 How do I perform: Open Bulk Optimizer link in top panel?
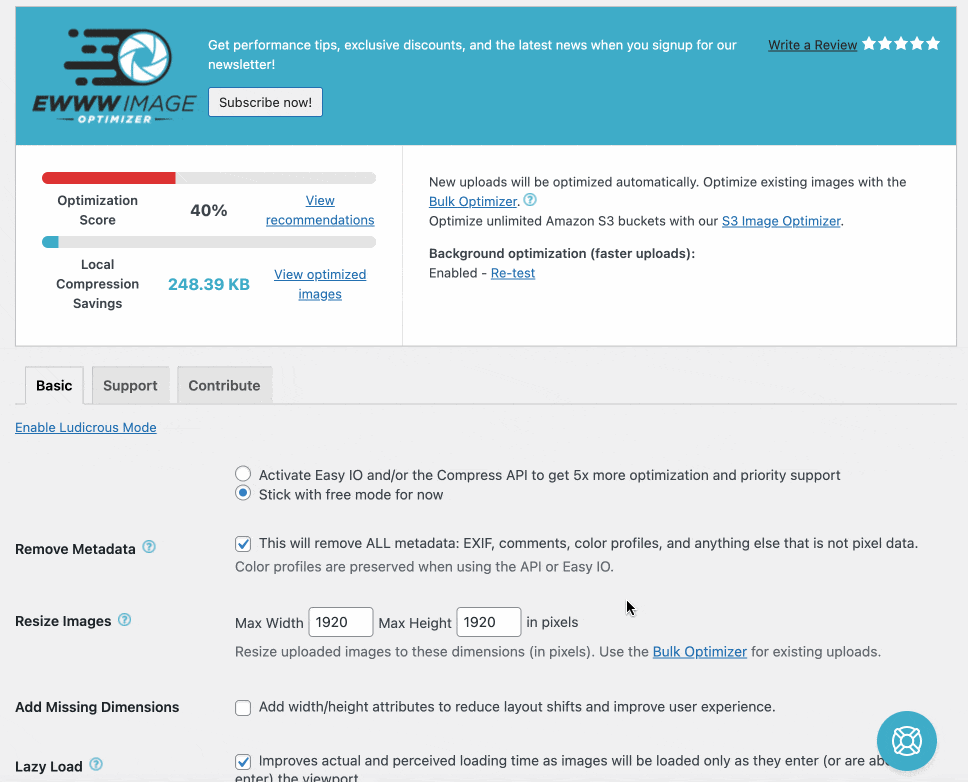473,201
